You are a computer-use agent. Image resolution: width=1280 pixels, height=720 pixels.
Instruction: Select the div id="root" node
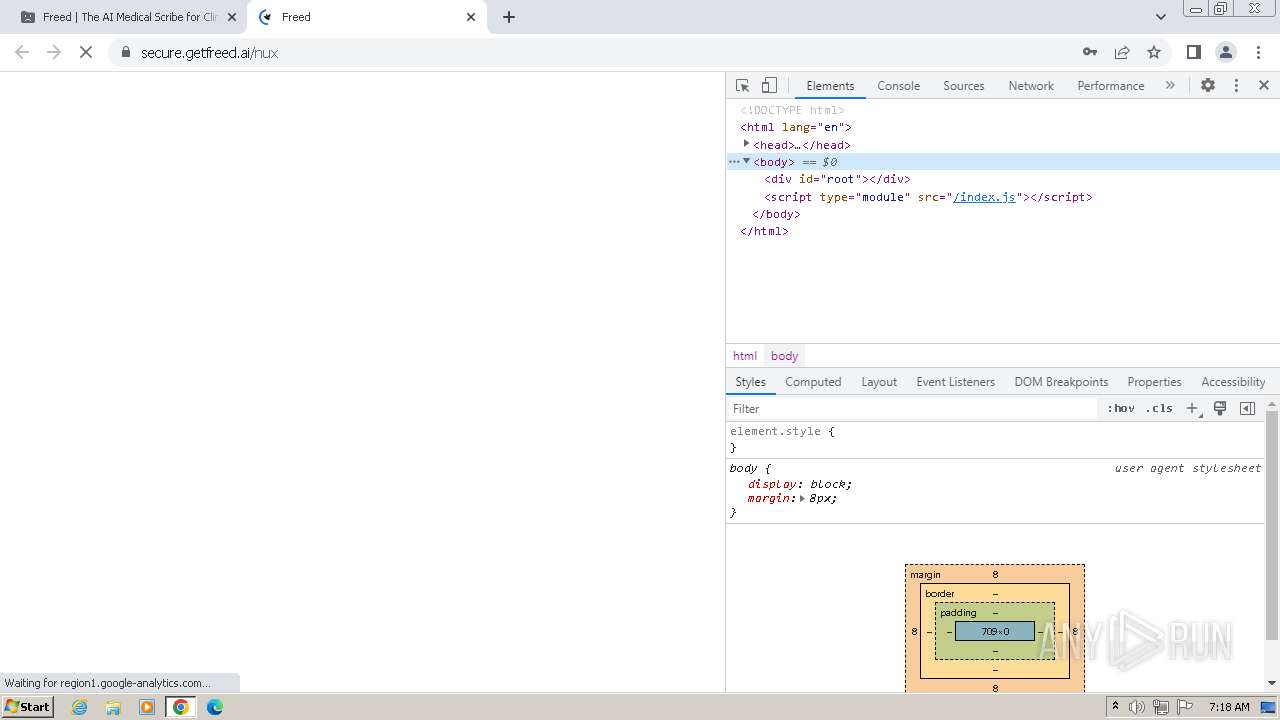coord(837,179)
